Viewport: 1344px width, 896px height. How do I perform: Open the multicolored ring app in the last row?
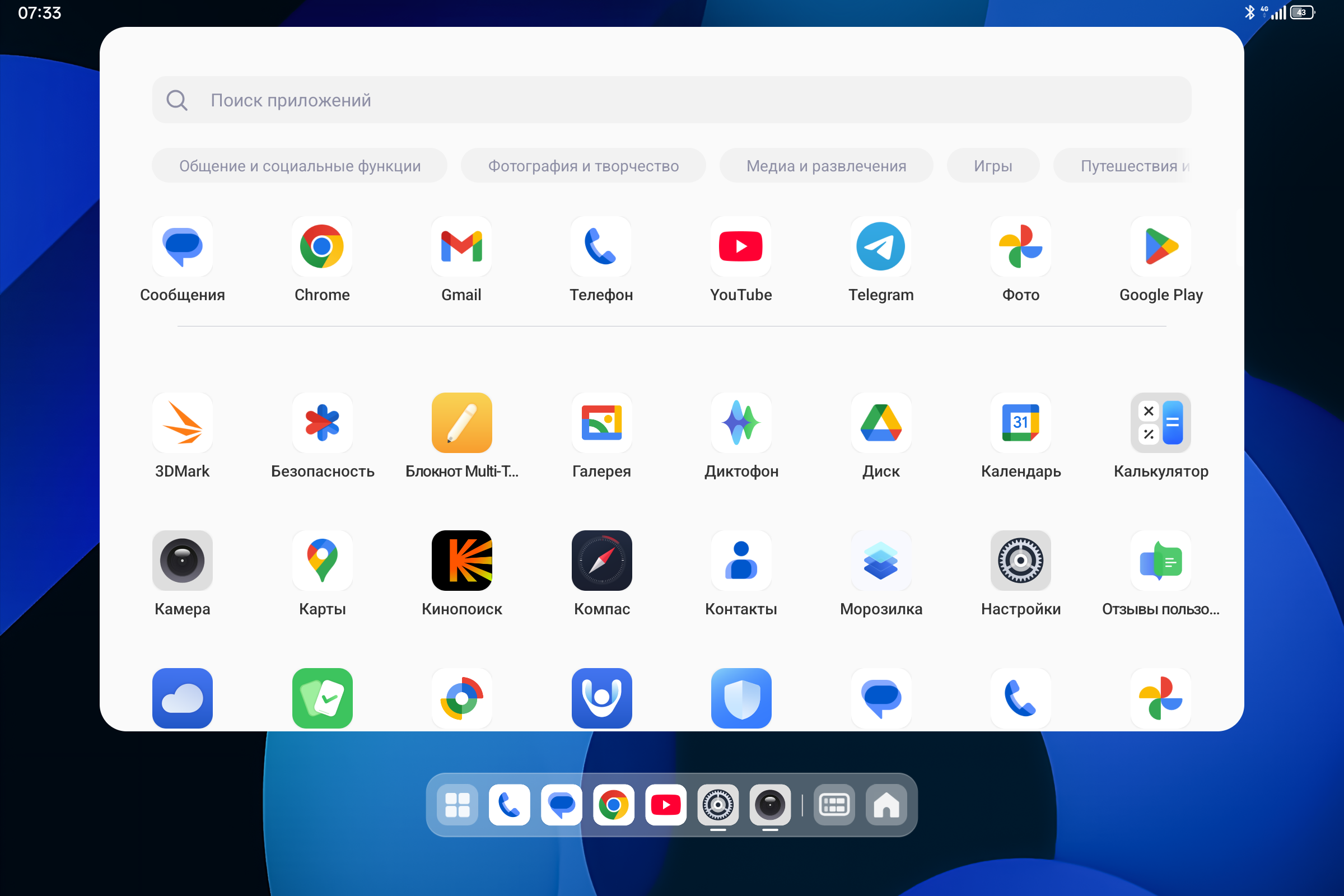(x=461, y=698)
